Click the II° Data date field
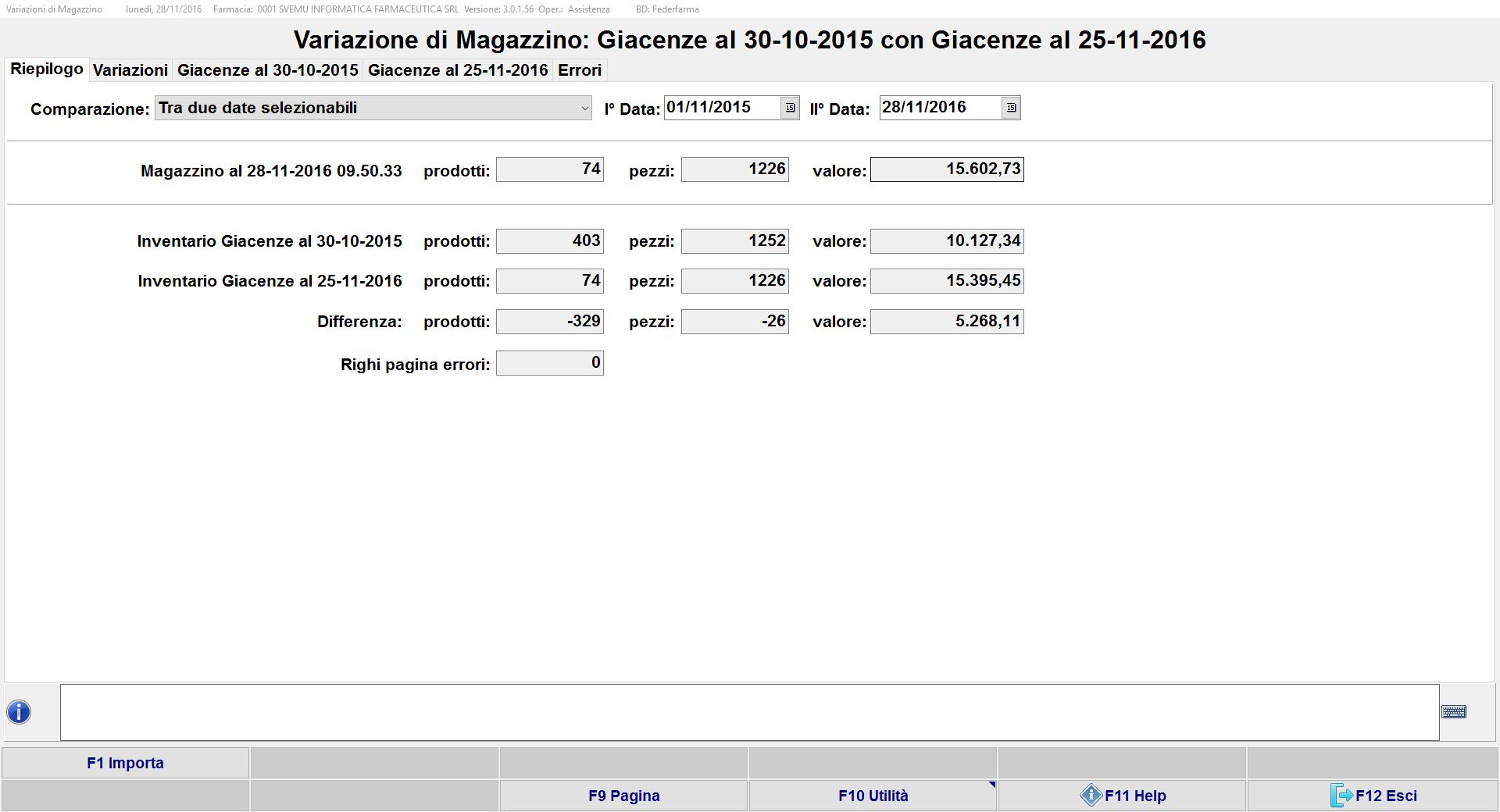Viewport: 1500px width, 812px height. [940, 108]
